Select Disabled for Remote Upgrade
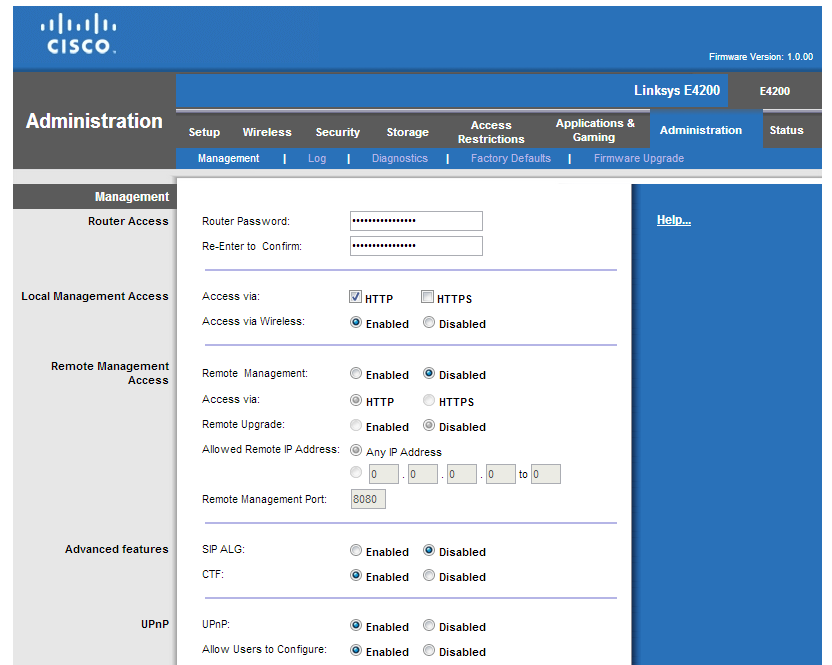Screen dimensions: 832x665 pos(429,425)
